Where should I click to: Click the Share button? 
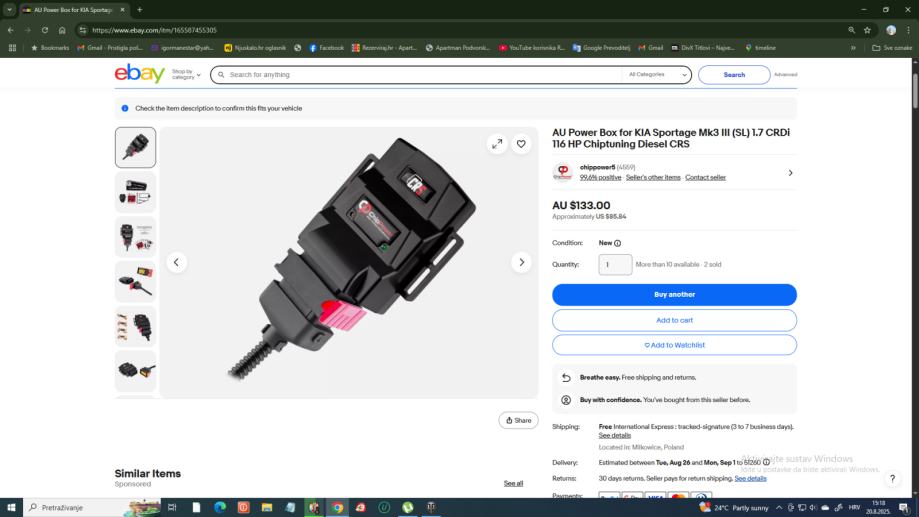tap(519, 420)
